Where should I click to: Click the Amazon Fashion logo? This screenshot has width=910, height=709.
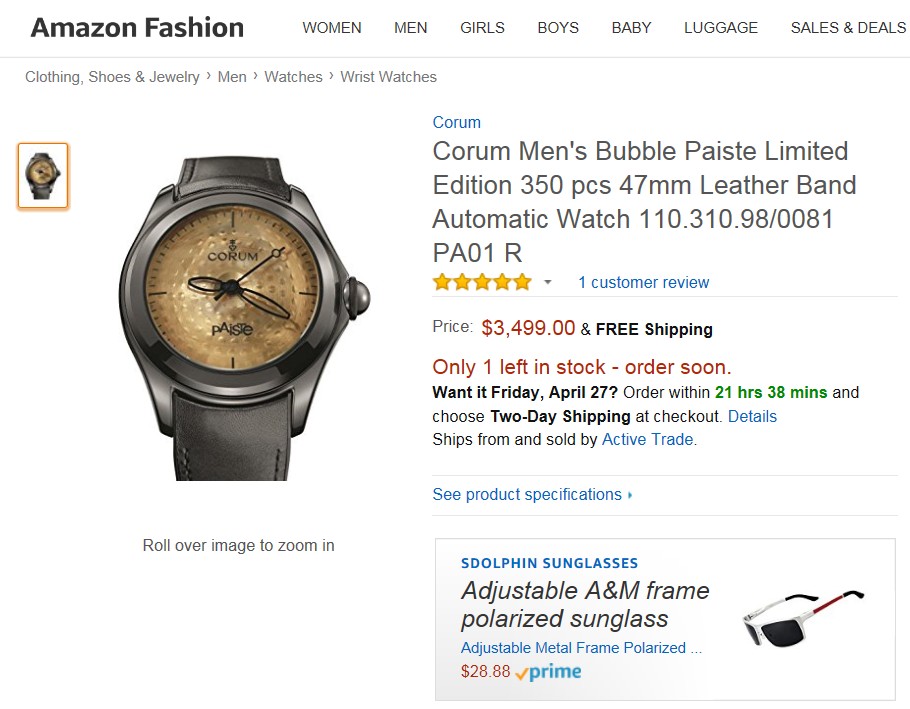[137, 27]
